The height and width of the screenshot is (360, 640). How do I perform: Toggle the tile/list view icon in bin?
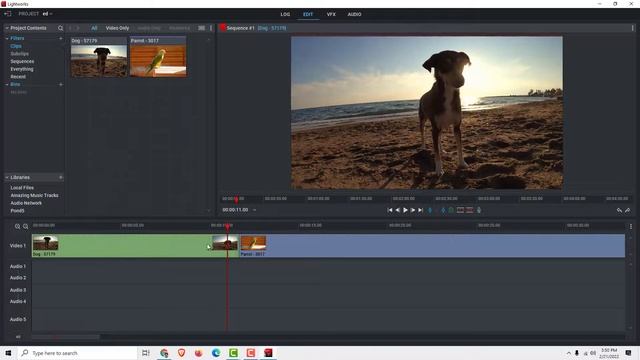pos(201,28)
